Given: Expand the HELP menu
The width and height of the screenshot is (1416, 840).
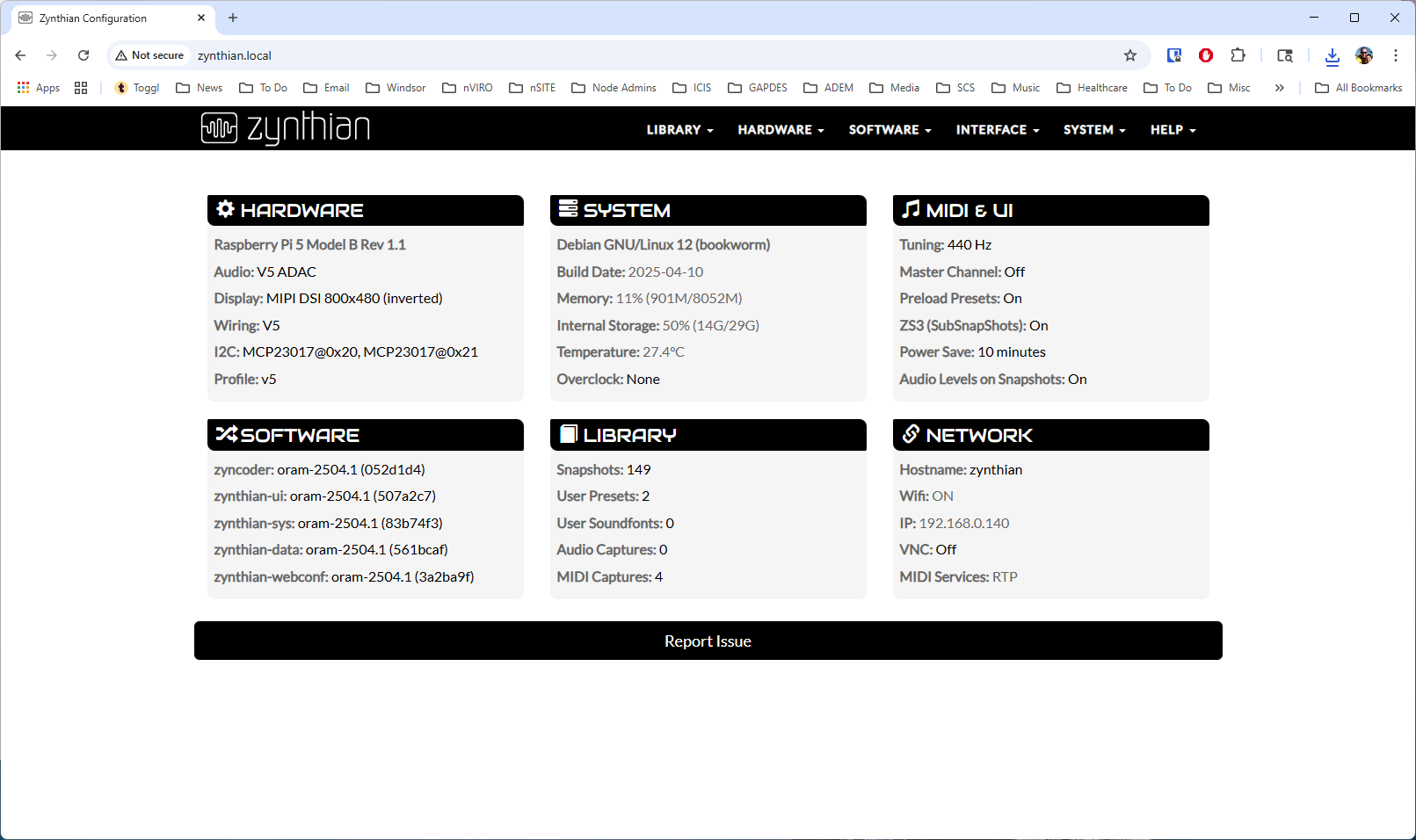Looking at the screenshot, I should point(1173,129).
